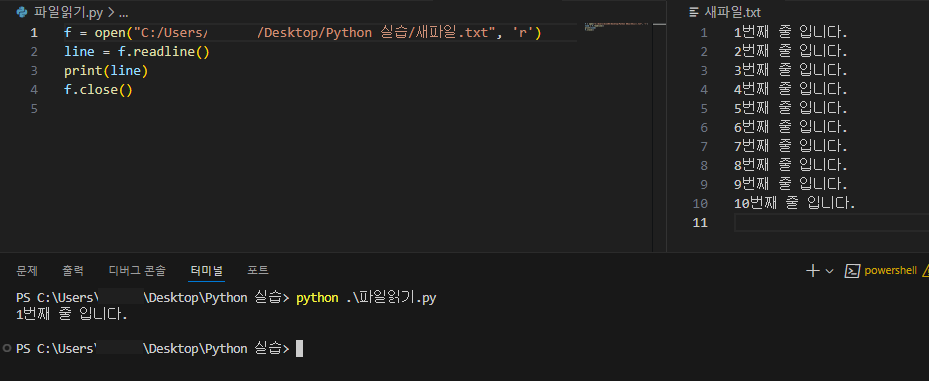Place cursor on empty line 11 of 새파일.txt
The image size is (929, 381).
click(831, 222)
